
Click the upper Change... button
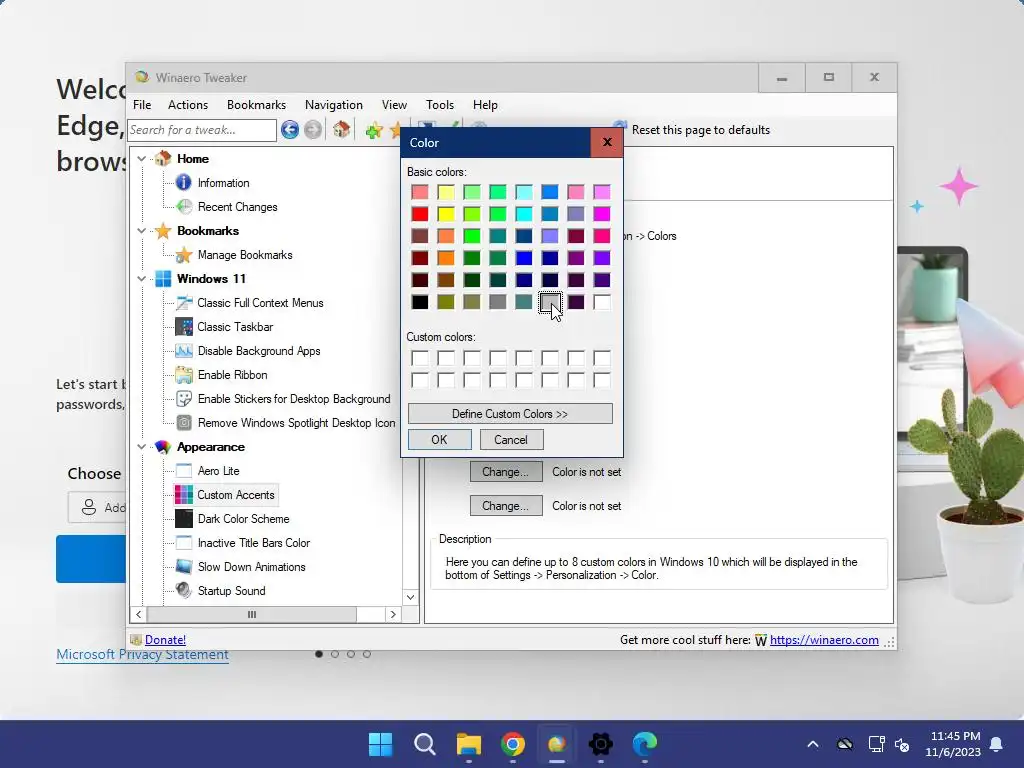(x=506, y=472)
